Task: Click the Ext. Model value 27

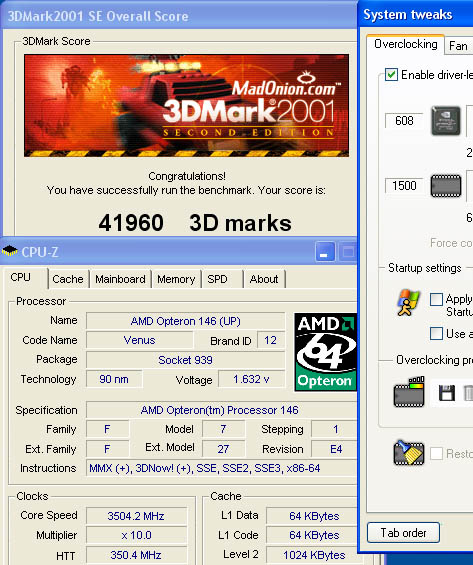Action: [223, 449]
